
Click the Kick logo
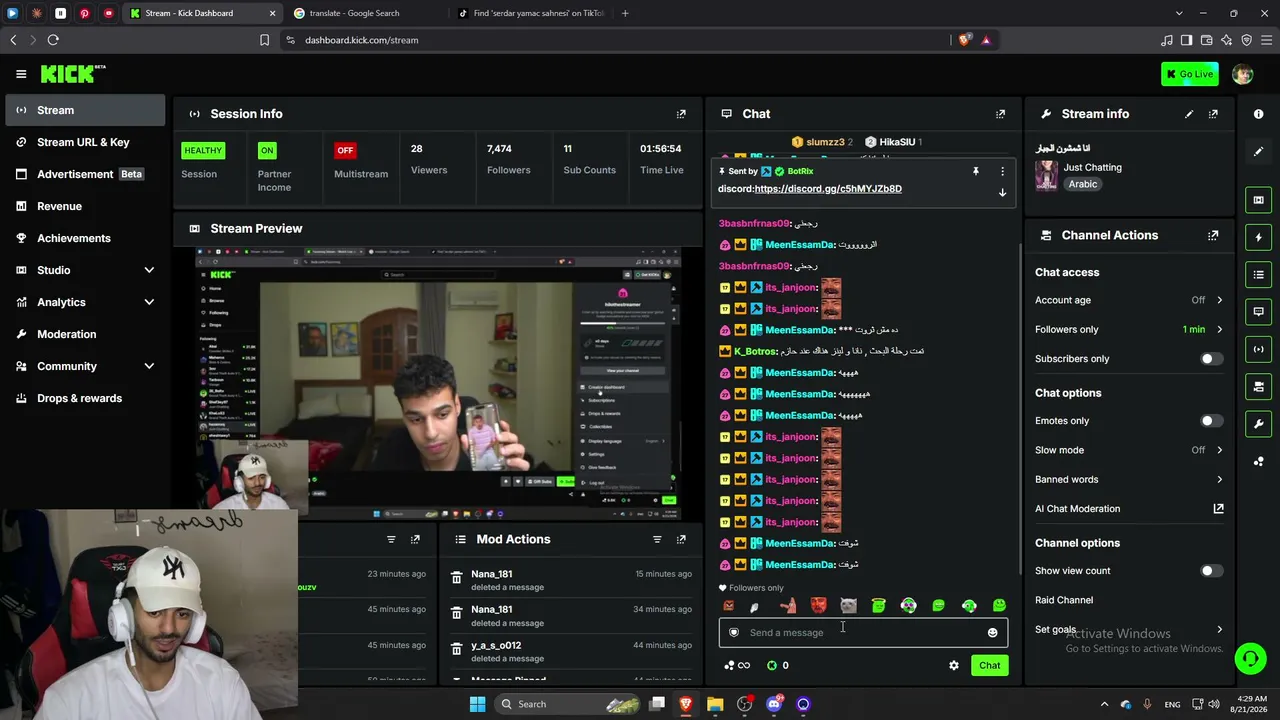(72, 74)
